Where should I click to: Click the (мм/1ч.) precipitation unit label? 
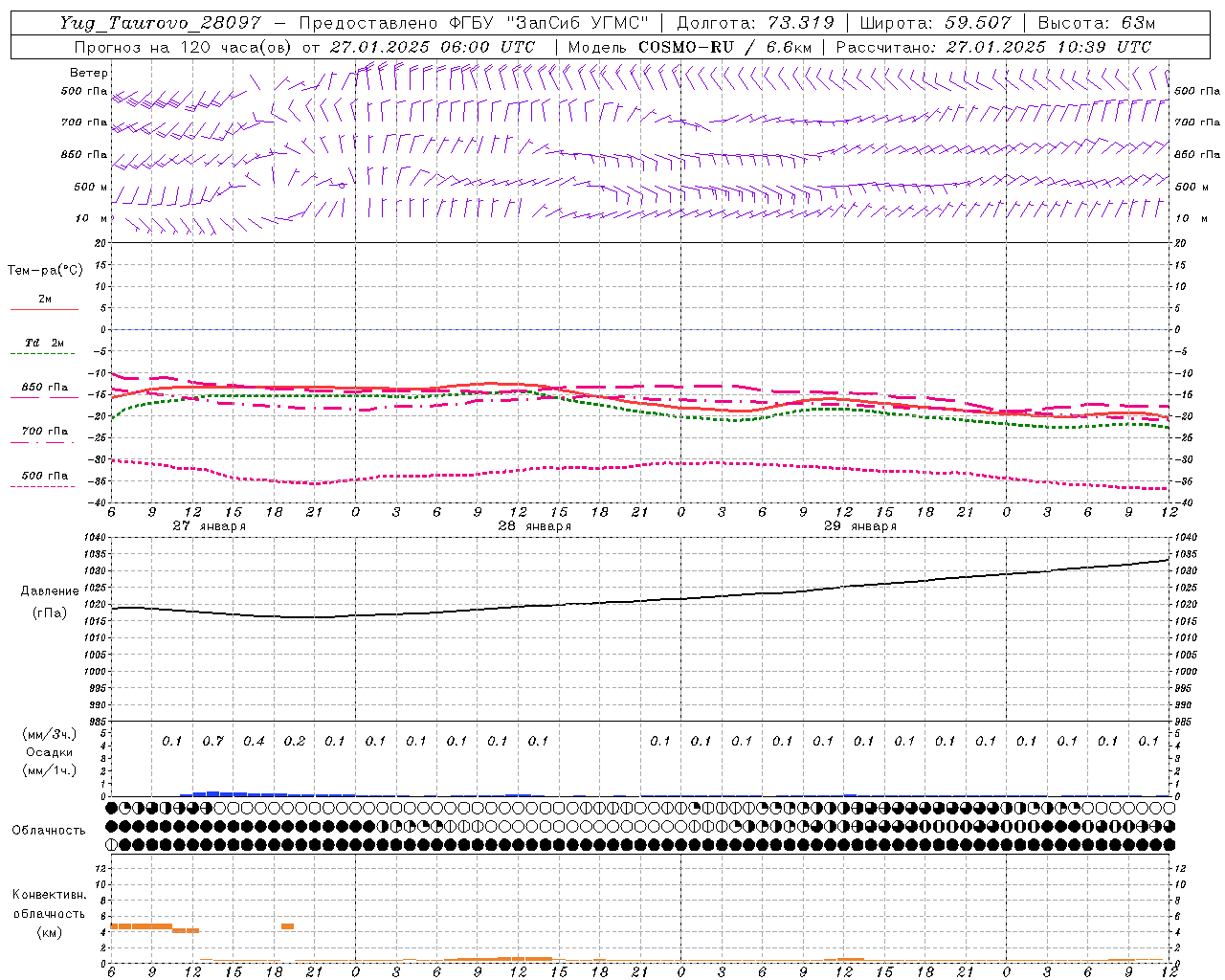point(49,770)
